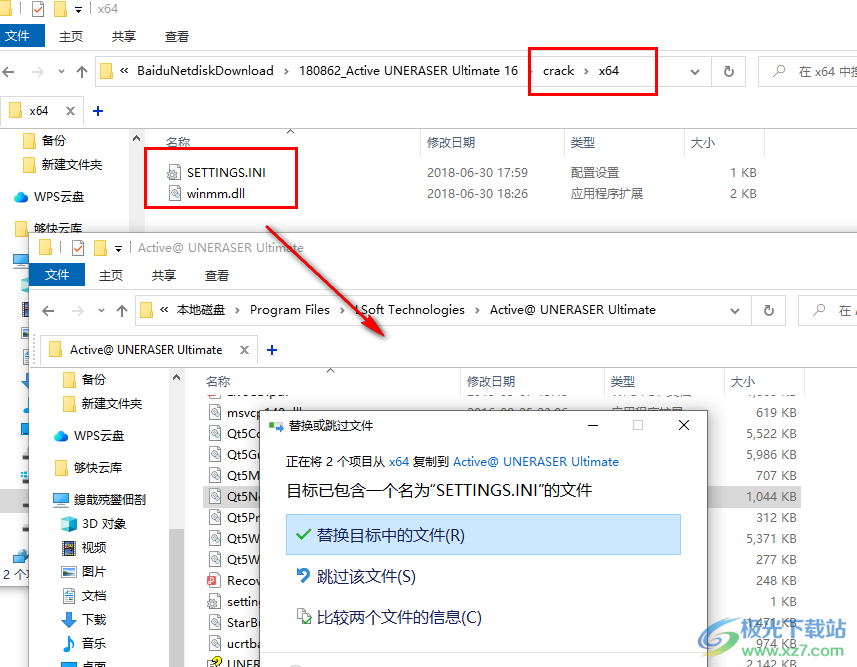Open WPS云盘 in x64 sidebar
Image resolution: width=857 pixels, height=667 pixels.
click(x=49, y=197)
